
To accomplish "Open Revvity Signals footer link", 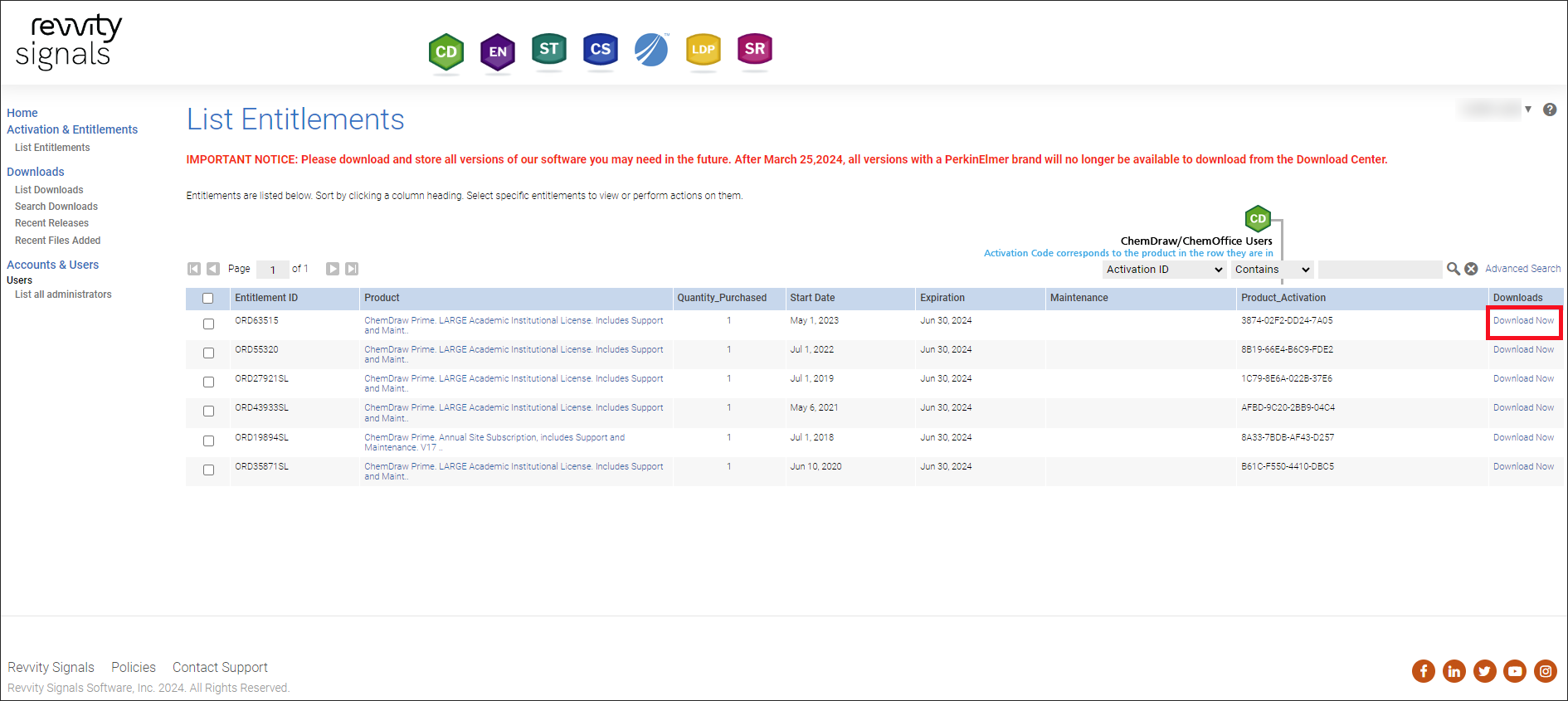I will click(51, 667).
